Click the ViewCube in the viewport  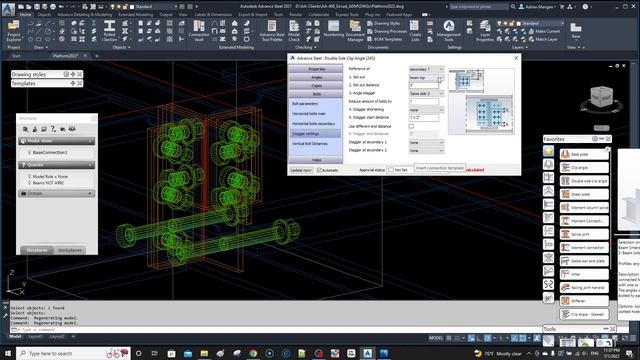(x=602, y=97)
